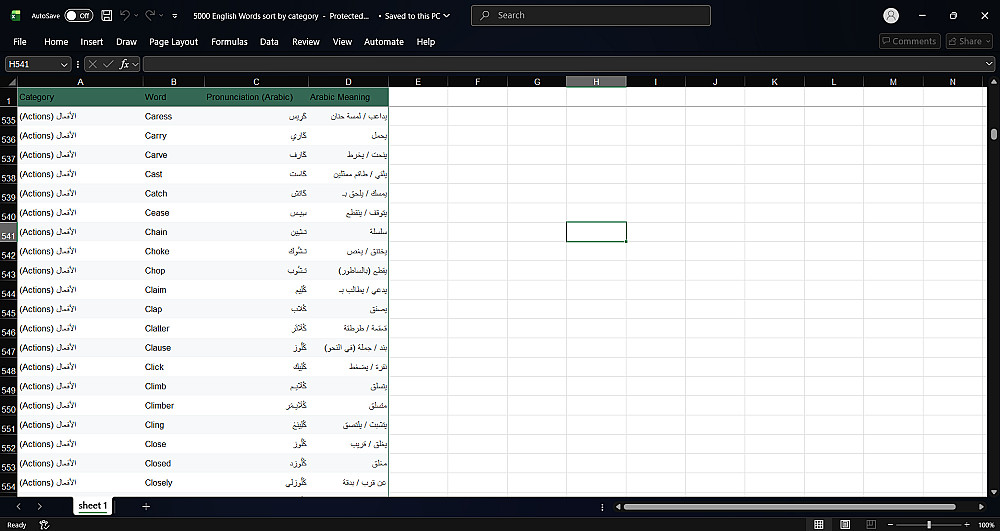Toggle the AutoSave switch
The width and height of the screenshot is (1000, 531).
point(78,15)
